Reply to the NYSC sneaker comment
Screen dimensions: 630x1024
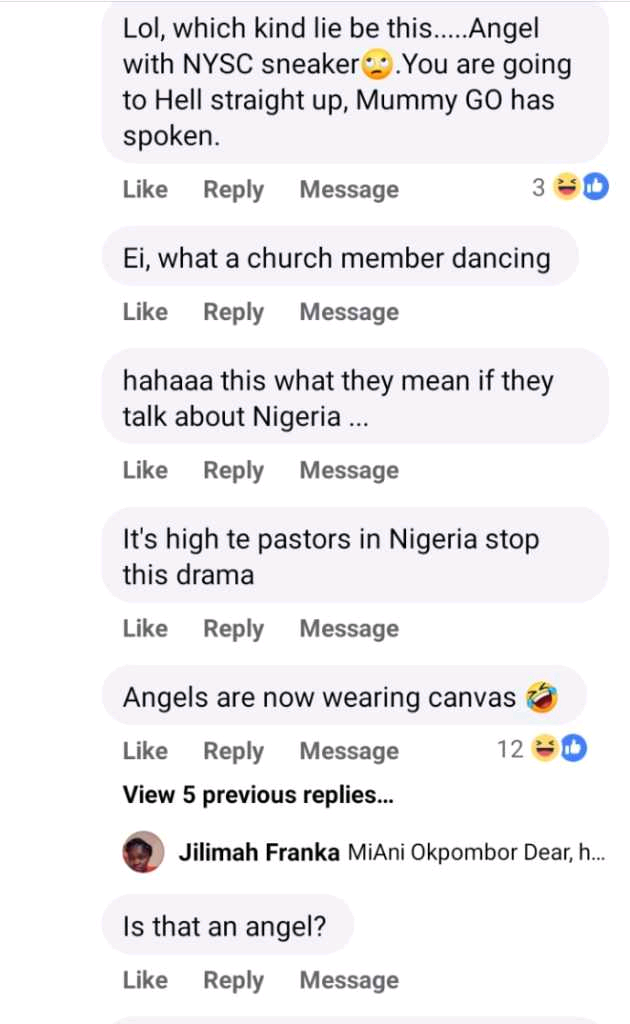[233, 189]
